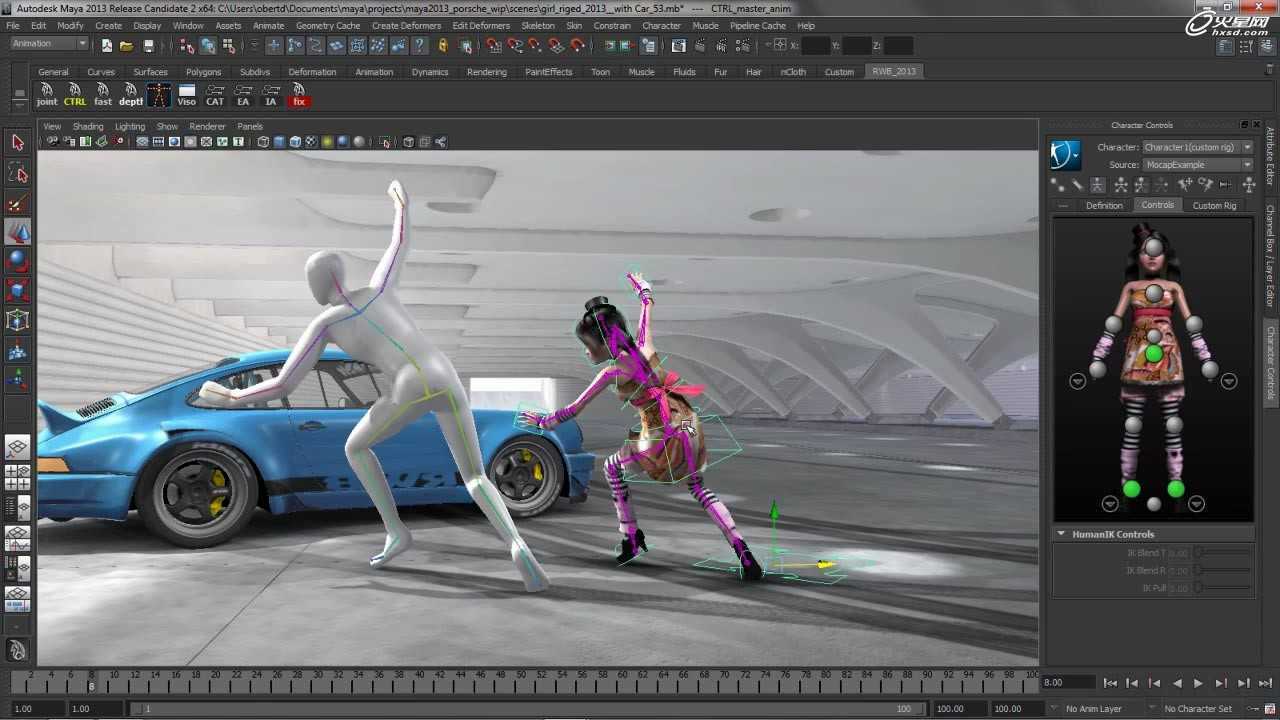The height and width of the screenshot is (720, 1280).
Task: Open the File menu
Action: (x=12, y=25)
